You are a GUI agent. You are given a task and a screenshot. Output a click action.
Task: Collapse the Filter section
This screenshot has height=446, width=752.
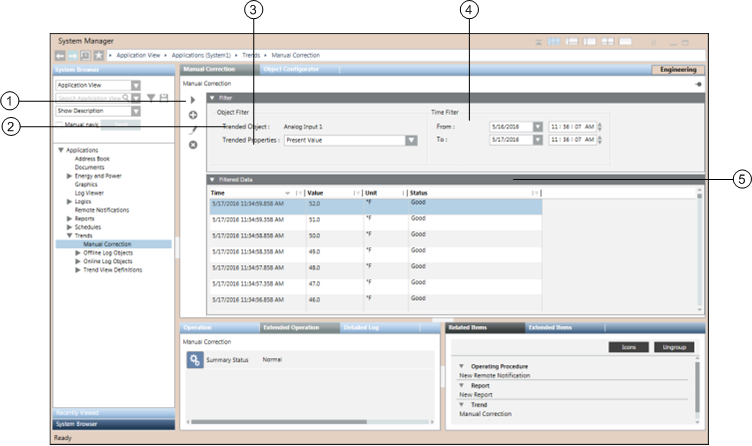click(211, 98)
